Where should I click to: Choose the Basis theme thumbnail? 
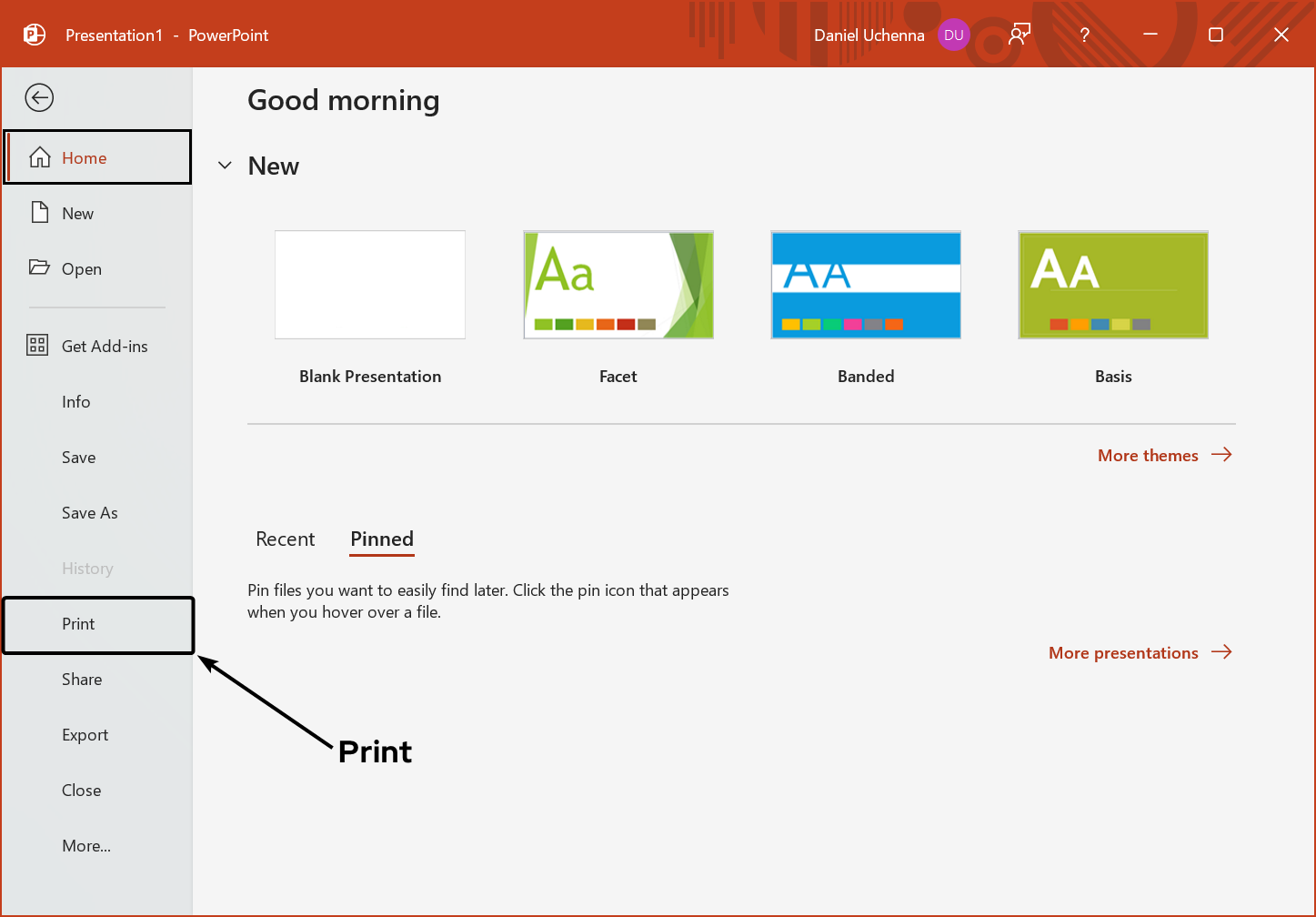[1113, 285]
